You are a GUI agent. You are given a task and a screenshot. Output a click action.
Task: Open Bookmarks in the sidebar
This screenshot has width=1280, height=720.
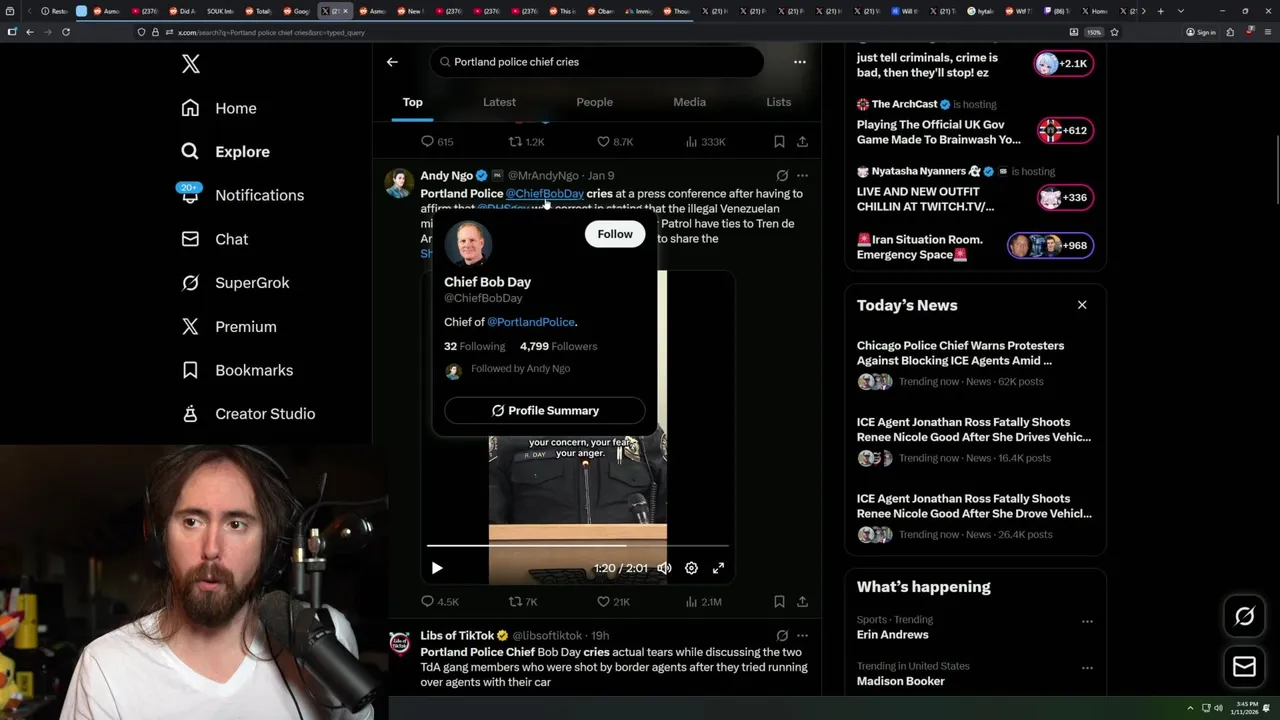click(237, 370)
